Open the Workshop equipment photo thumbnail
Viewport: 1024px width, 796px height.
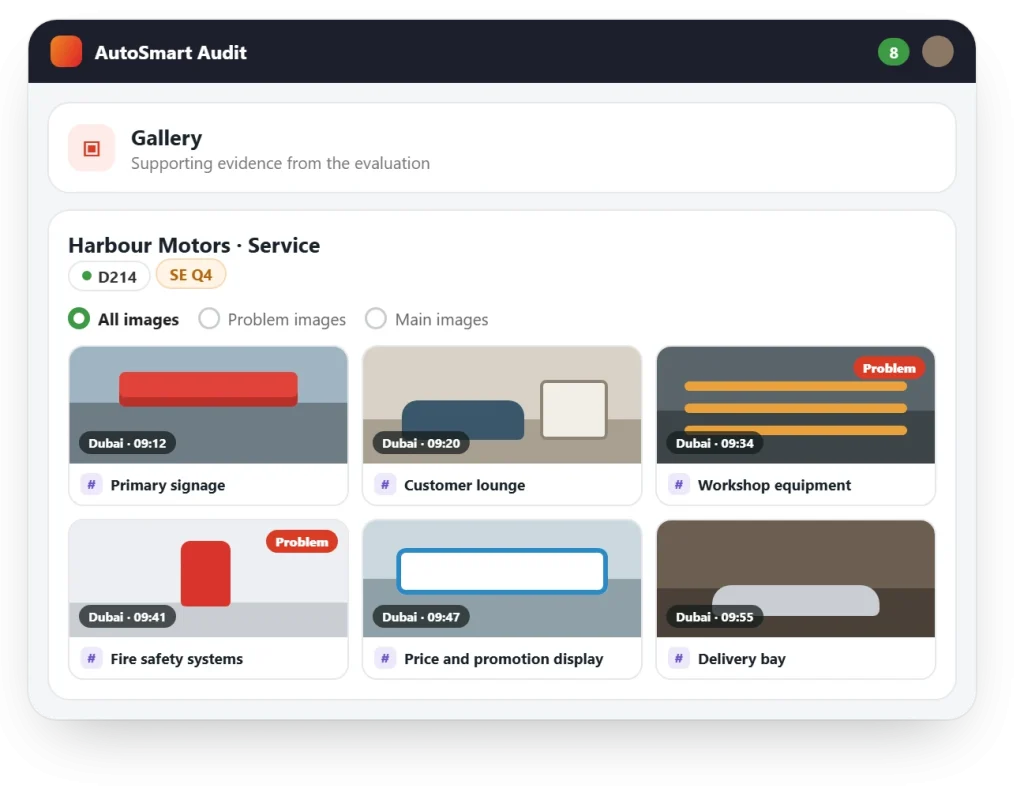point(795,405)
